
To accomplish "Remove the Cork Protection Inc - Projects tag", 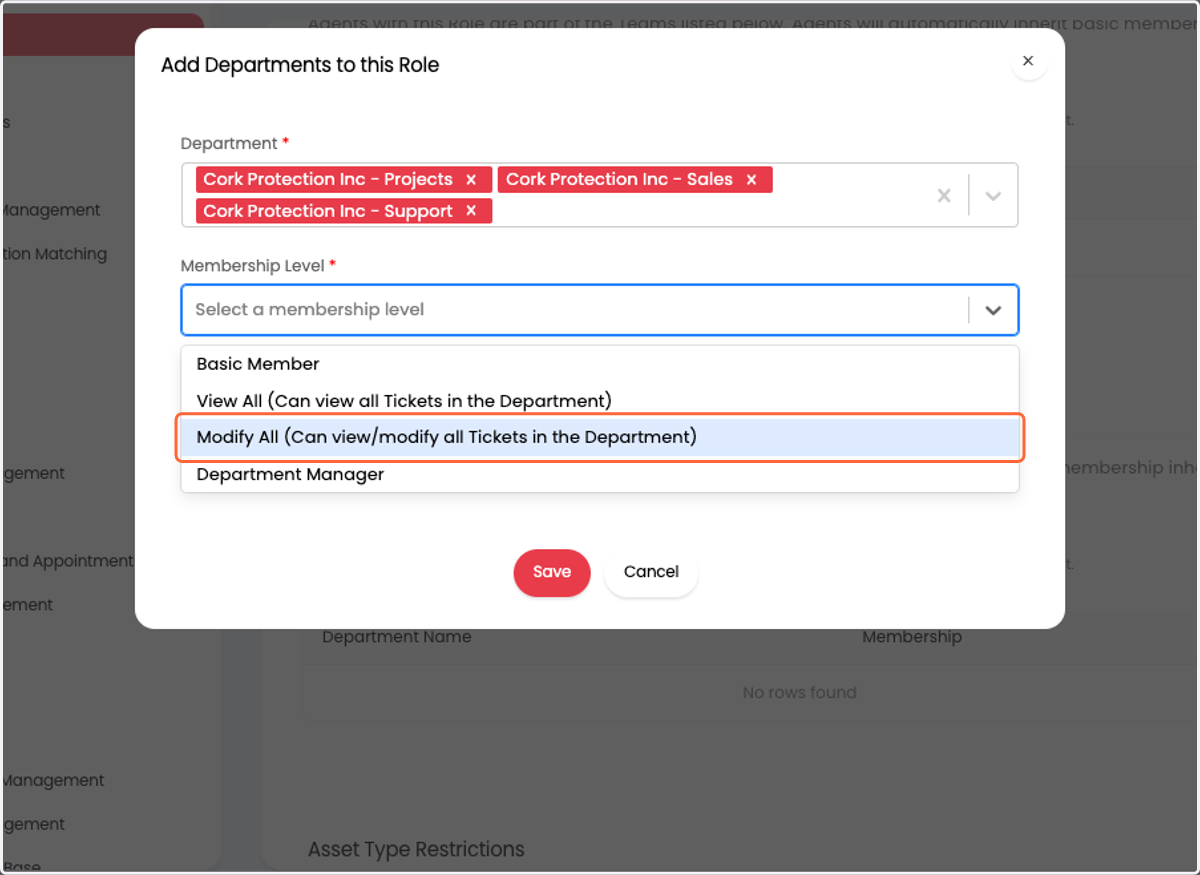I will (471, 180).
